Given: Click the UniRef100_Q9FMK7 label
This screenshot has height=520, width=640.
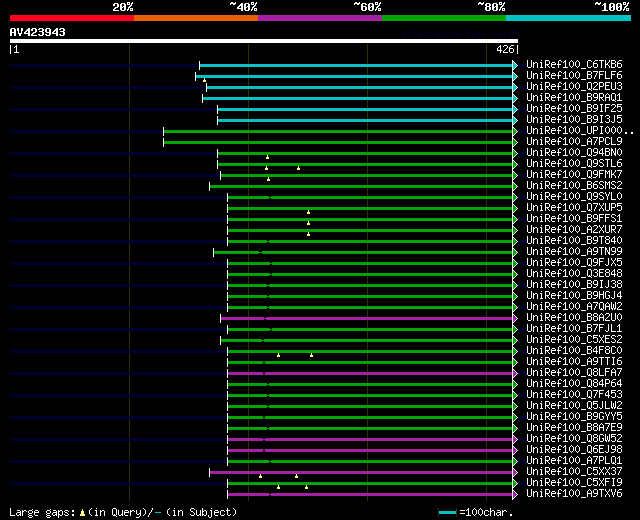Looking at the screenshot, I should pos(574,175).
